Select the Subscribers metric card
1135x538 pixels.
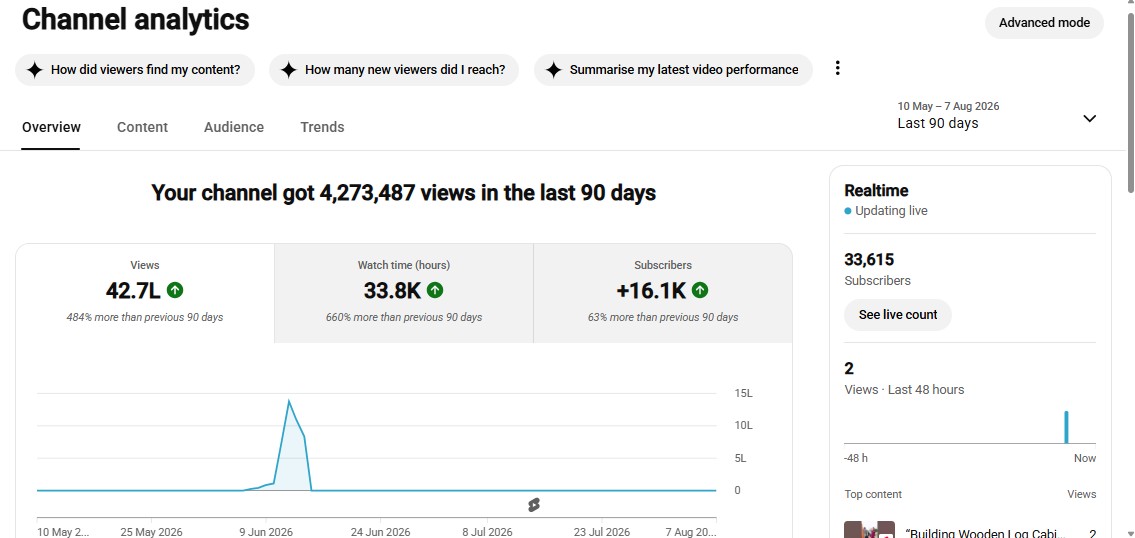pyautogui.click(x=663, y=293)
